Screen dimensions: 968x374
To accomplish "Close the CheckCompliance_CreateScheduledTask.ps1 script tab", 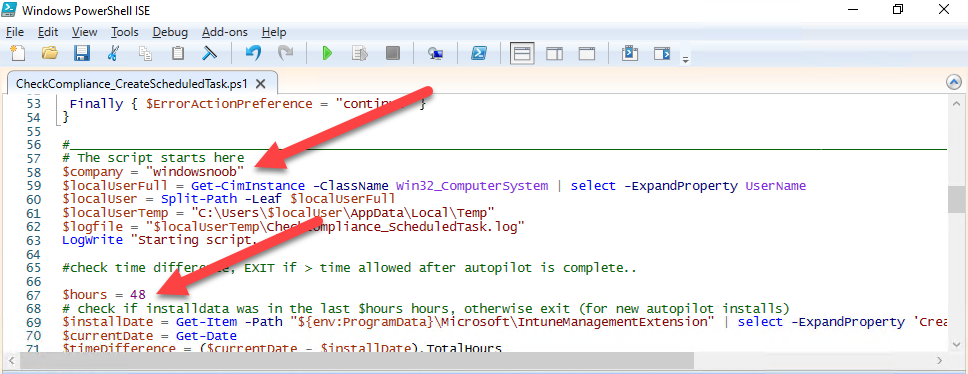I will [x=260, y=83].
